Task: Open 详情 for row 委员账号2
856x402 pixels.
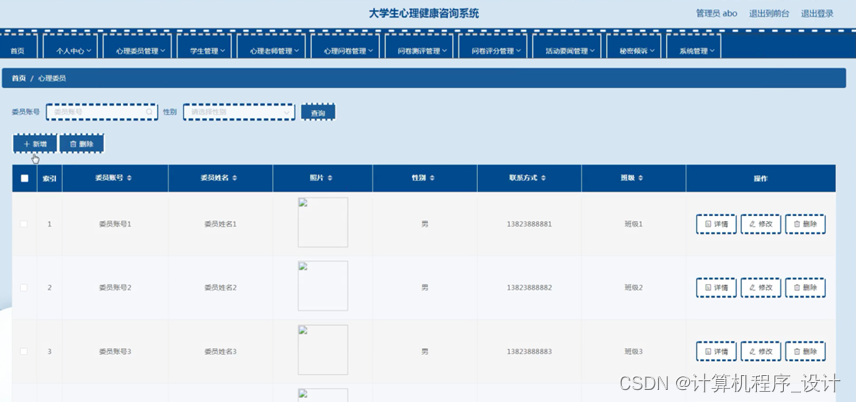Action: point(716,287)
